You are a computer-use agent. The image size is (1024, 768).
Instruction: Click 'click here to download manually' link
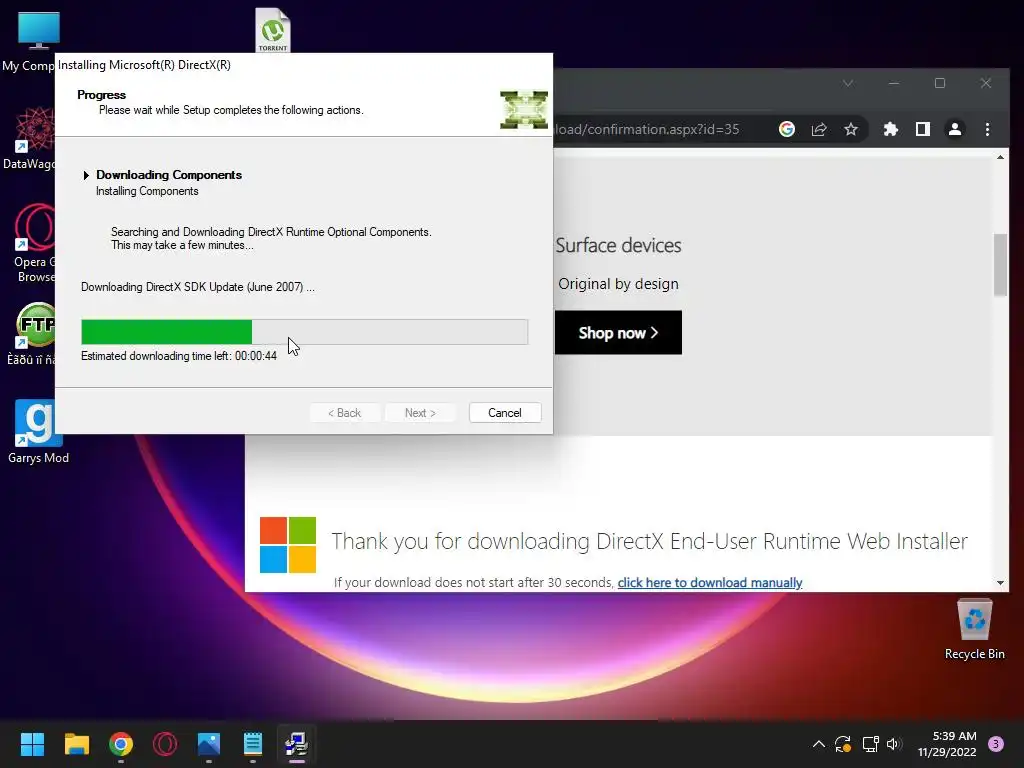(x=710, y=583)
